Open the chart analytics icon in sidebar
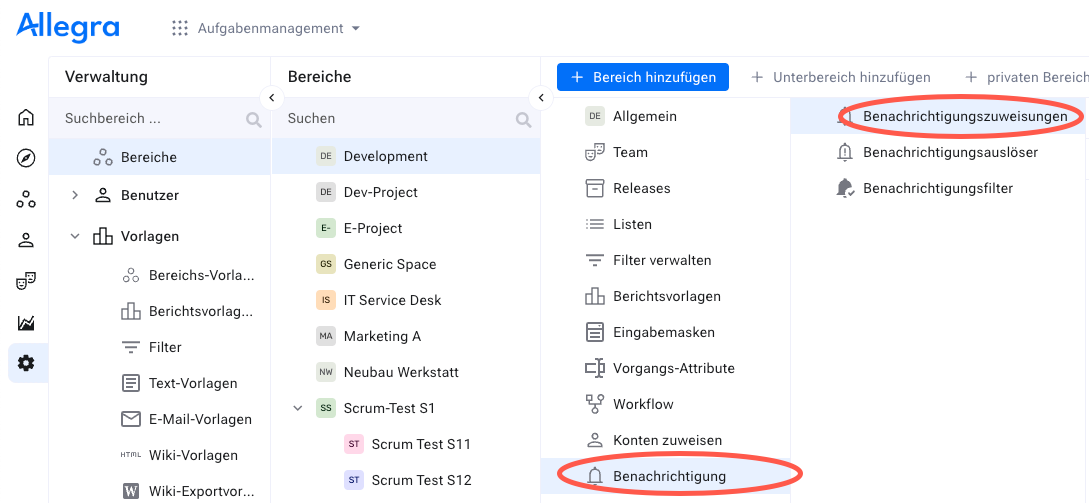 click(26, 322)
